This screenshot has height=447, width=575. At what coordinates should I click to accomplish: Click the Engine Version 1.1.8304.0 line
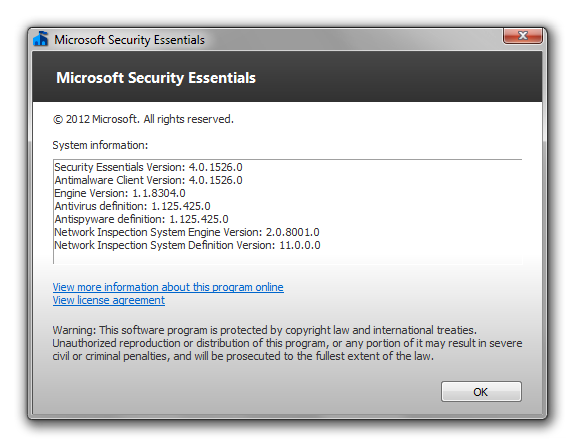120,193
